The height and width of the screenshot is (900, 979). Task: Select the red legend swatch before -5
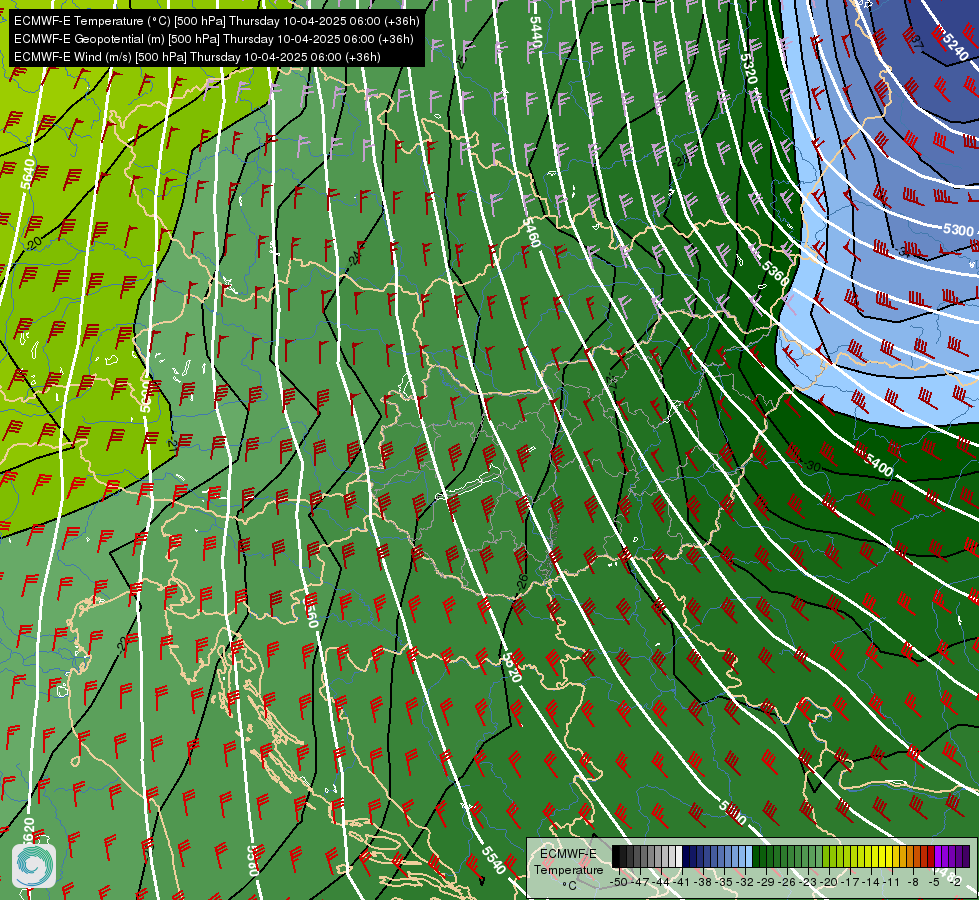point(931,856)
